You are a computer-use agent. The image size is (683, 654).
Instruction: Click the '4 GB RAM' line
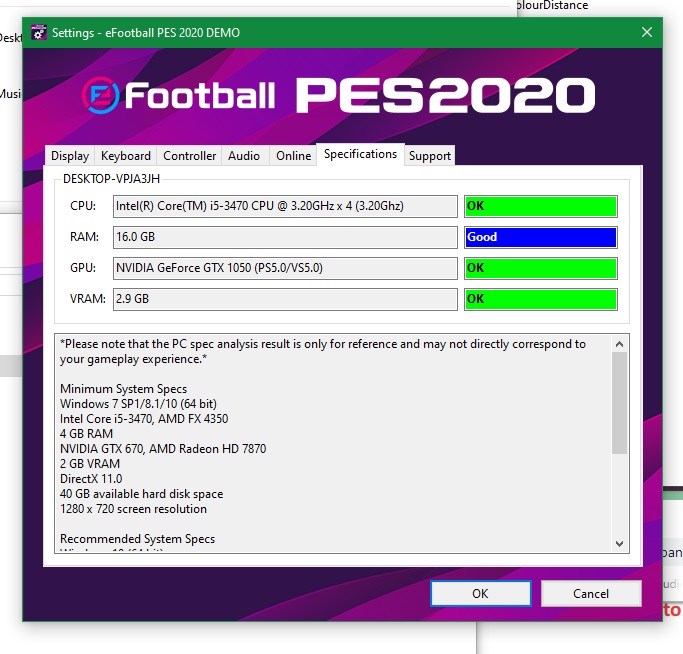click(x=87, y=434)
